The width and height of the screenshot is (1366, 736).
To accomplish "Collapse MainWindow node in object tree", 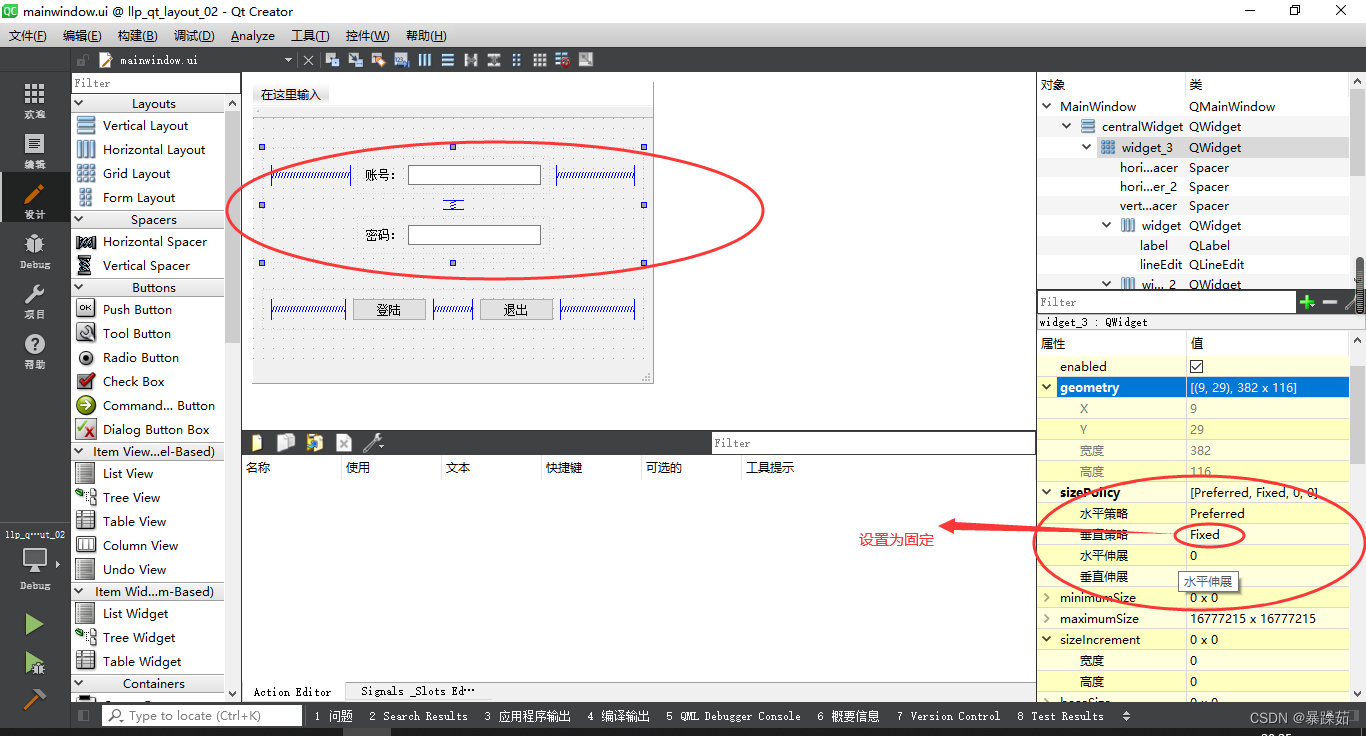I will [x=1047, y=106].
